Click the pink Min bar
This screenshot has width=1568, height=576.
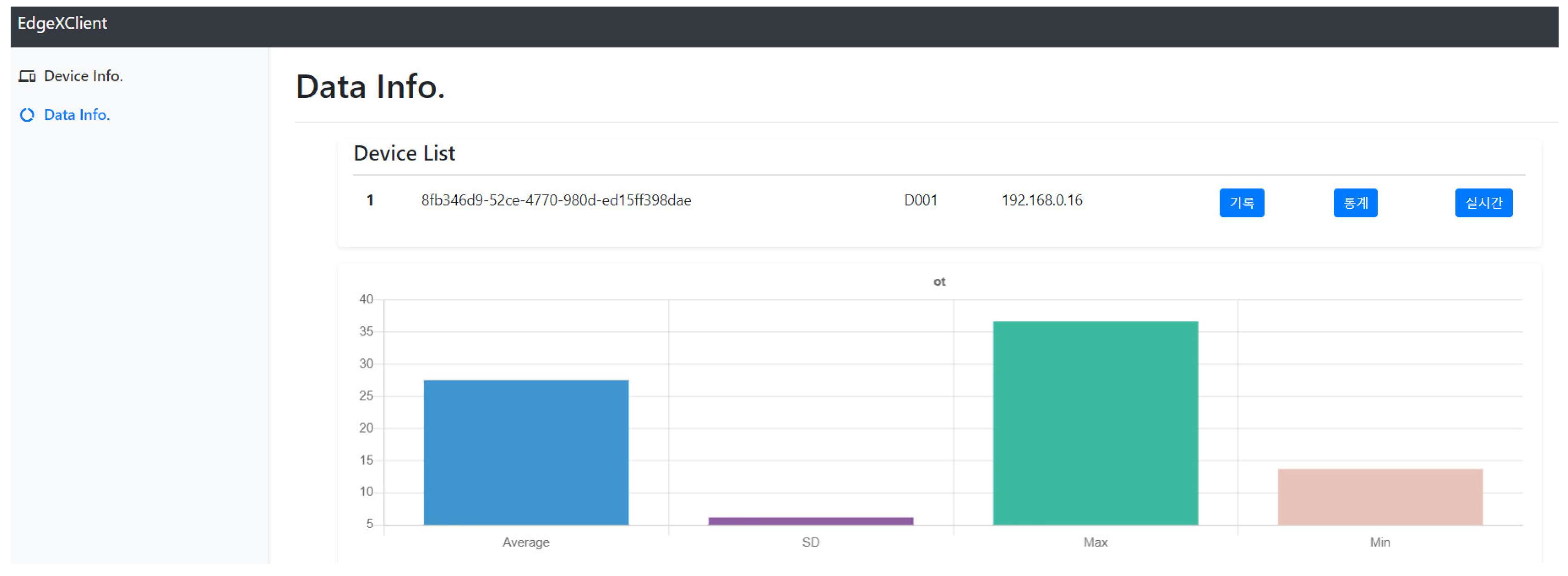pyautogui.click(x=1379, y=496)
